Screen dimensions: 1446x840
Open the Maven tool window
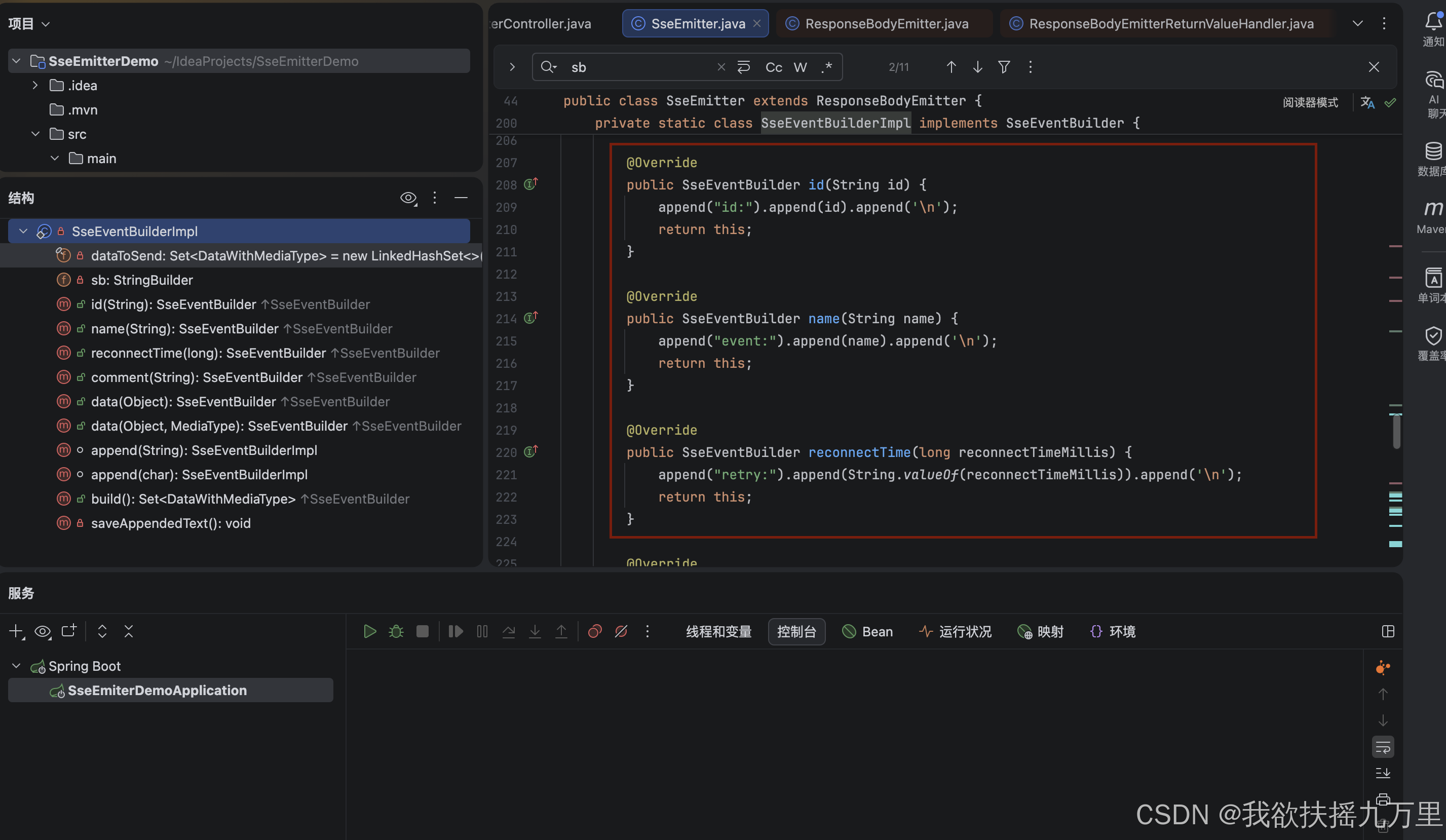pos(1433,208)
